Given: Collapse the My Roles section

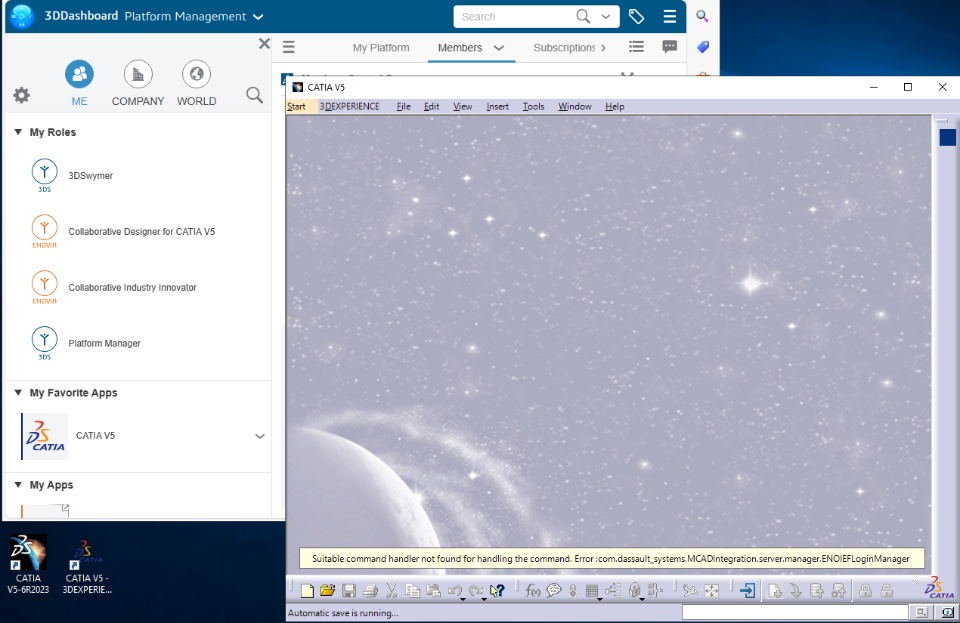Looking at the screenshot, I should click(x=18, y=132).
